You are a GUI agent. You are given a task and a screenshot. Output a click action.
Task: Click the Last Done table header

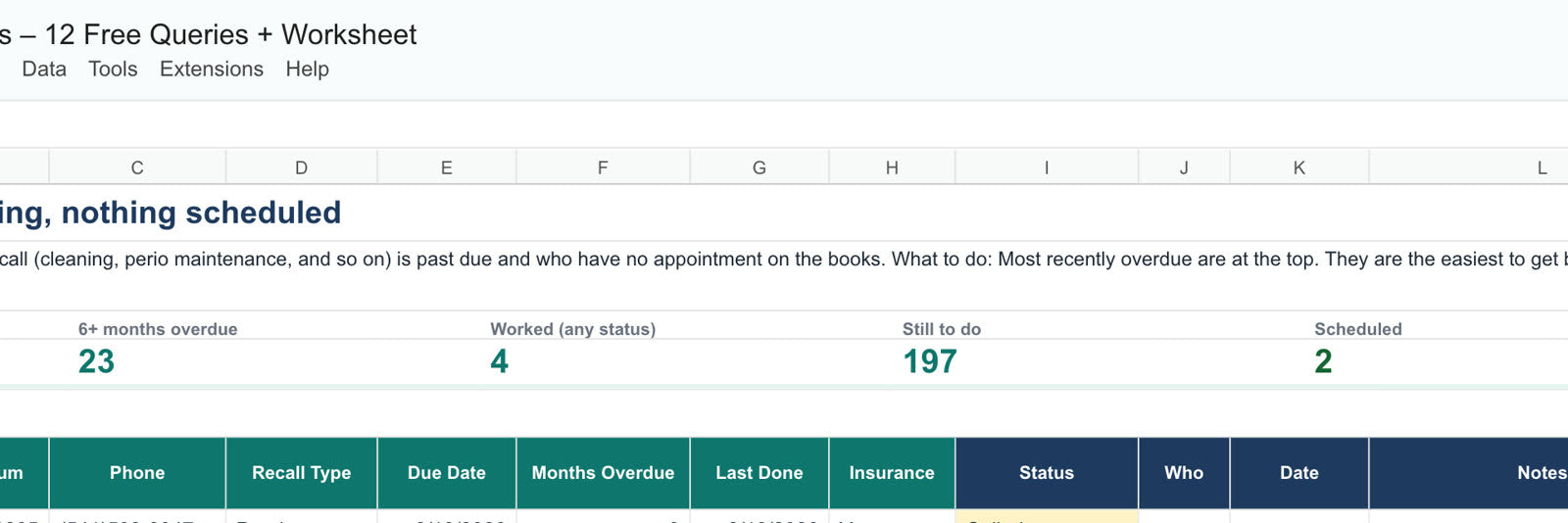[x=759, y=473]
